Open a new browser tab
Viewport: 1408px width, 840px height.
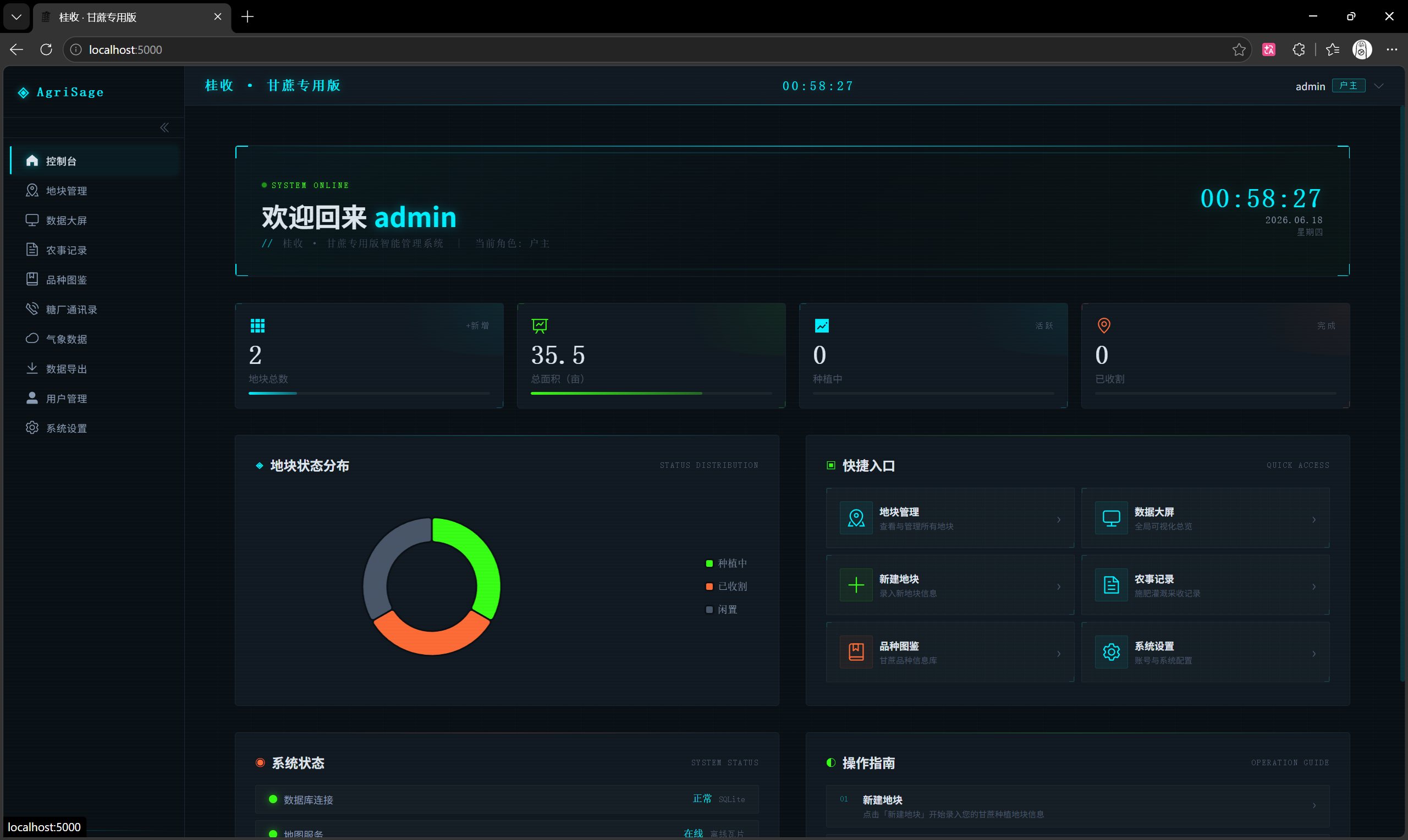click(x=248, y=17)
